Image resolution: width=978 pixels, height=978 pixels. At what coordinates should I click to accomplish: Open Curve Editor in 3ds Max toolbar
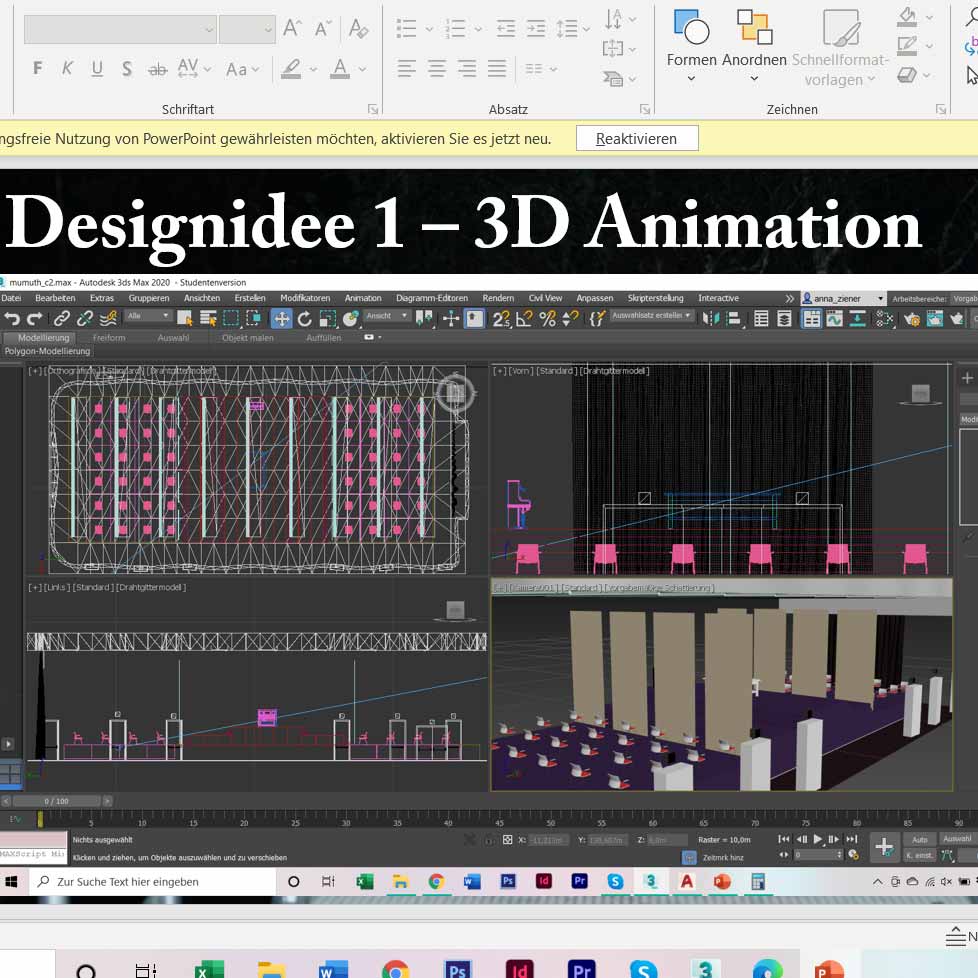point(835,319)
